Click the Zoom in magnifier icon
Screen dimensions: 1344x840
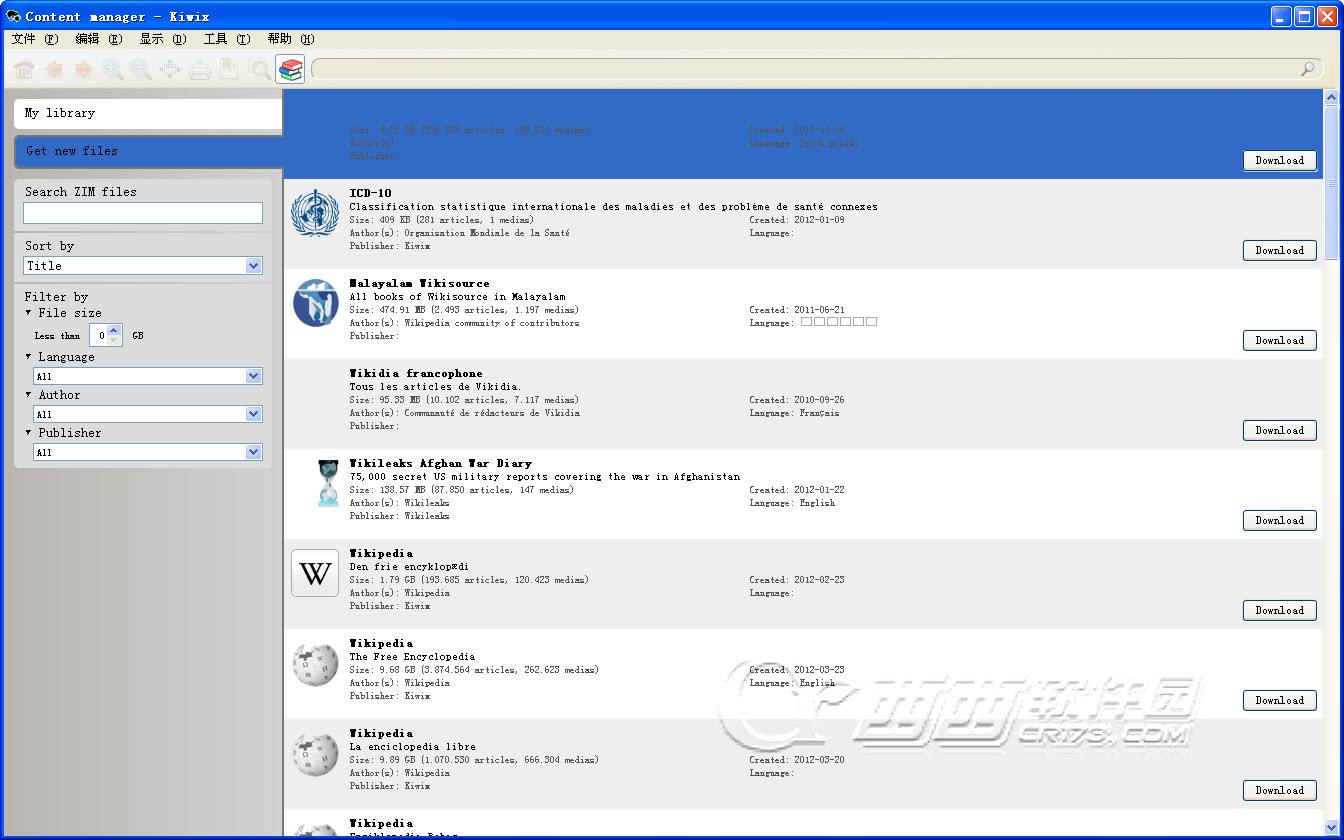click(x=112, y=69)
